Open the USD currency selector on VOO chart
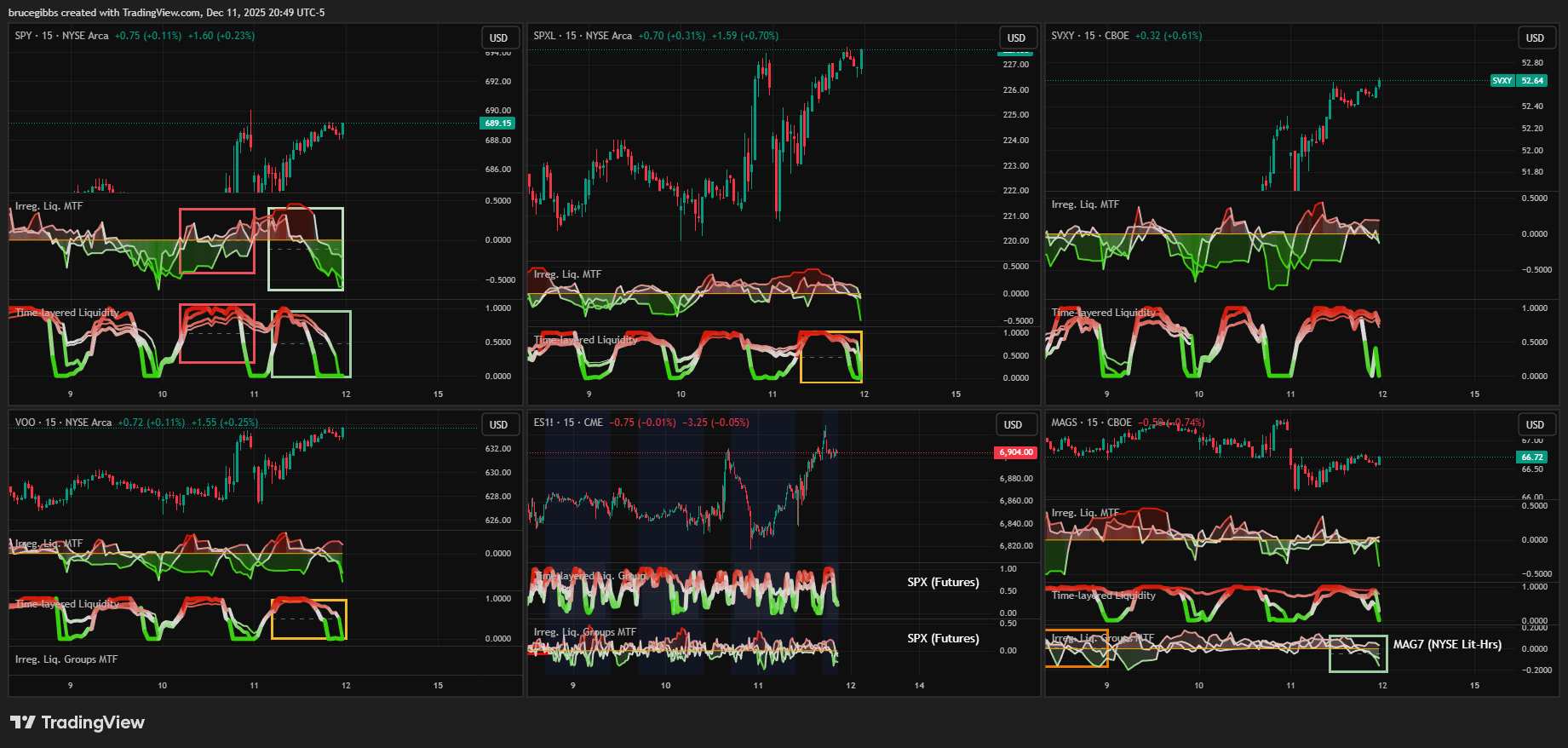 coord(498,425)
